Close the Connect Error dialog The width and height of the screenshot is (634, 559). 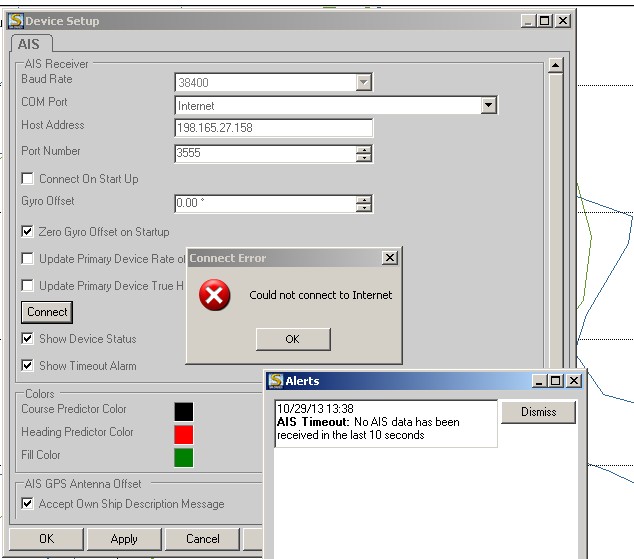coord(389,258)
